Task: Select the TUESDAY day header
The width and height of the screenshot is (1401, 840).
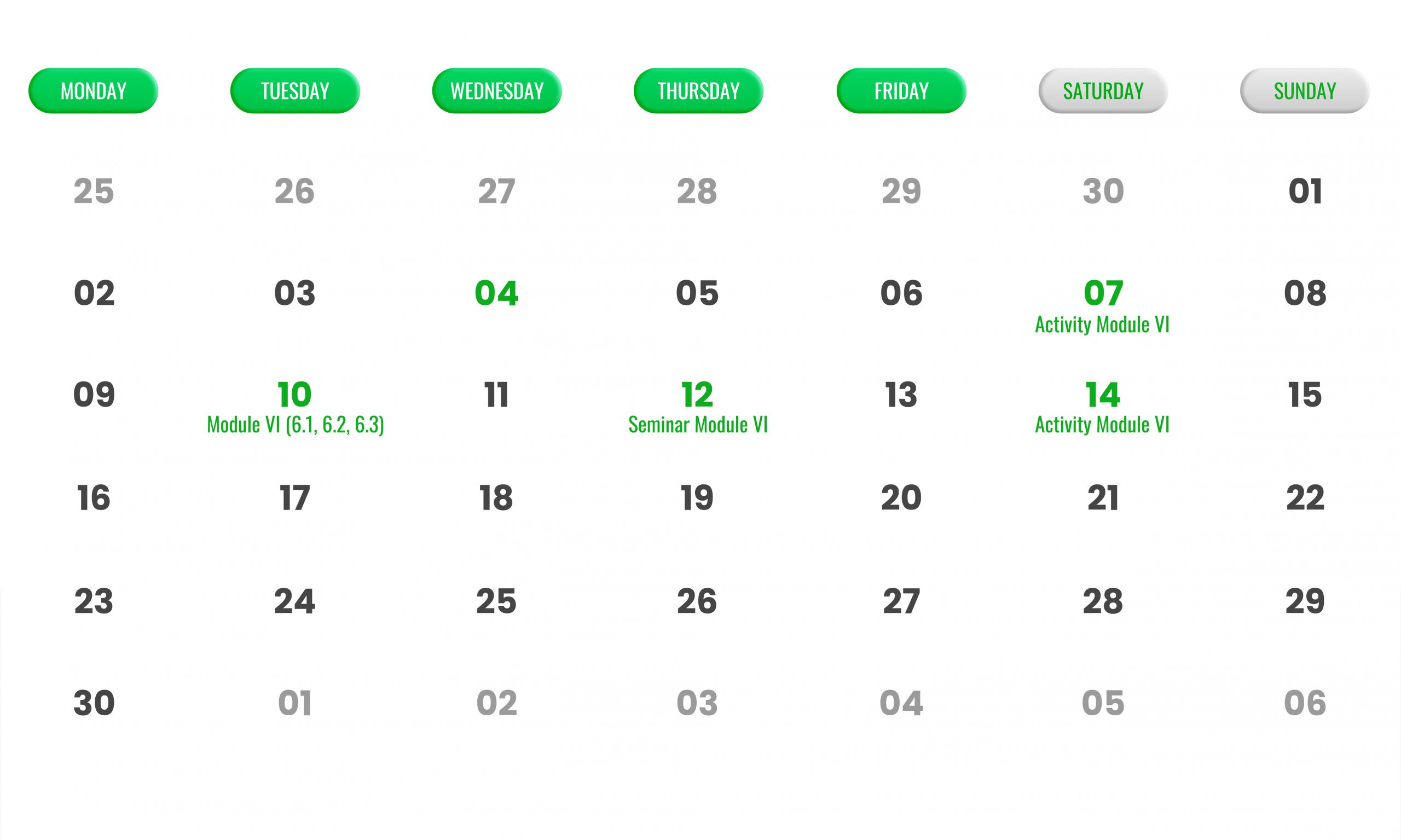Action: 295,90
